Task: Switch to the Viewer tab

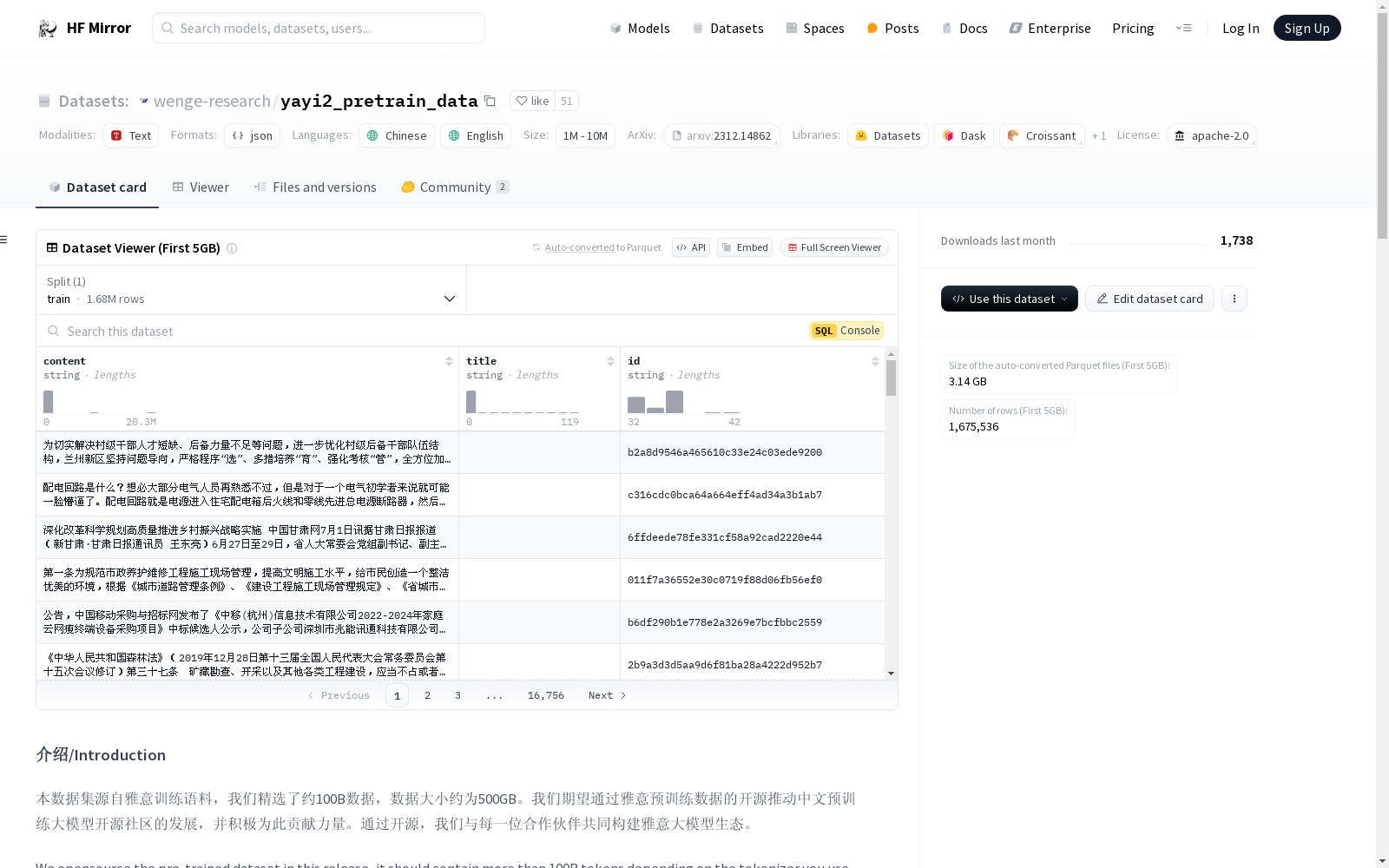Action: coord(201,187)
